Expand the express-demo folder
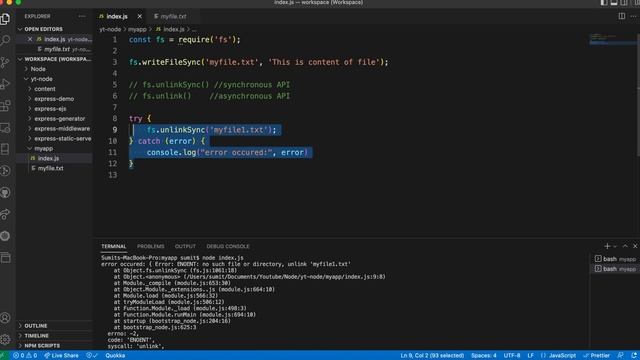 [x=54, y=99]
